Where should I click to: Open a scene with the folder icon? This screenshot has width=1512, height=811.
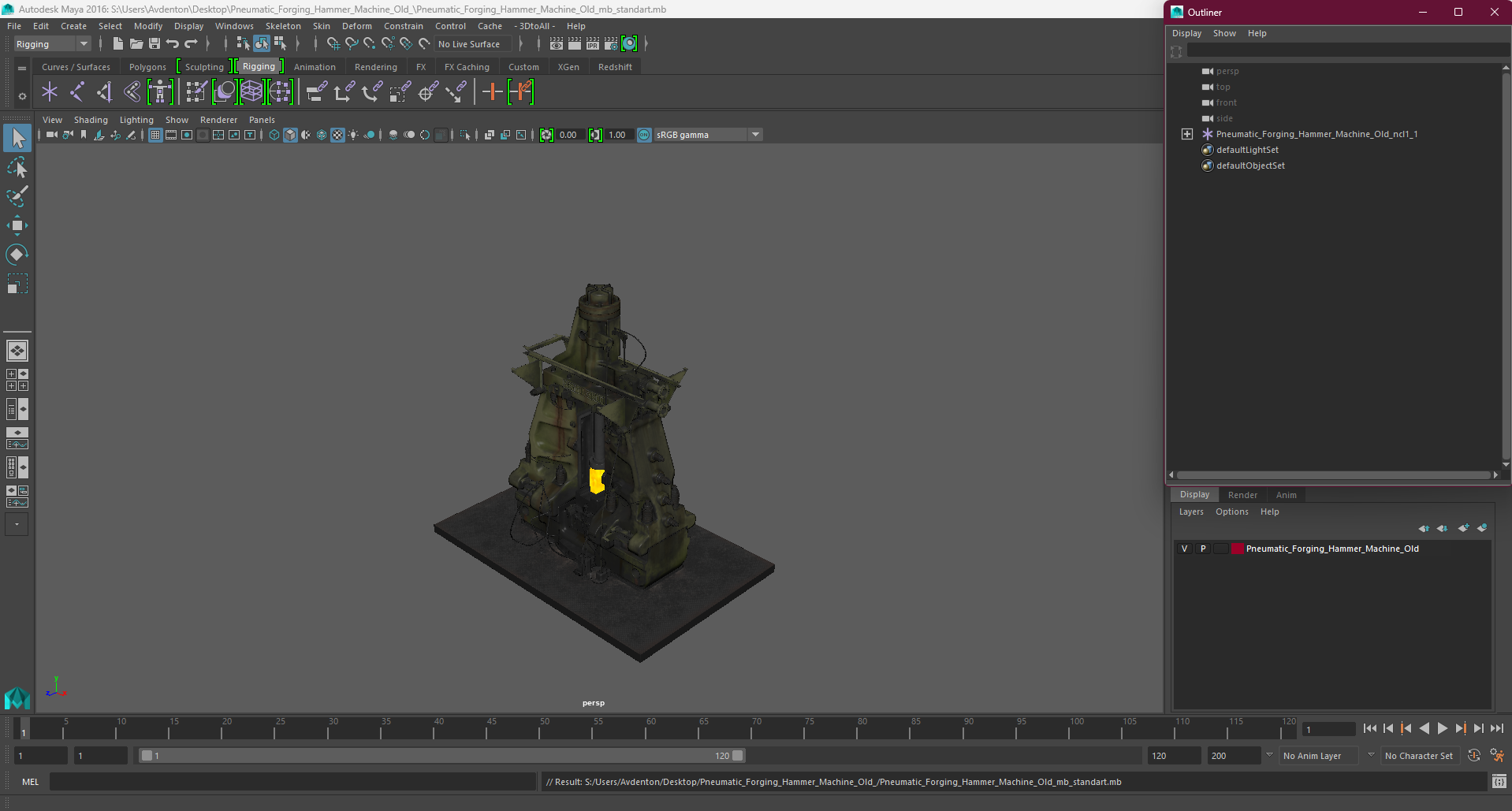[x=136, y=44]
